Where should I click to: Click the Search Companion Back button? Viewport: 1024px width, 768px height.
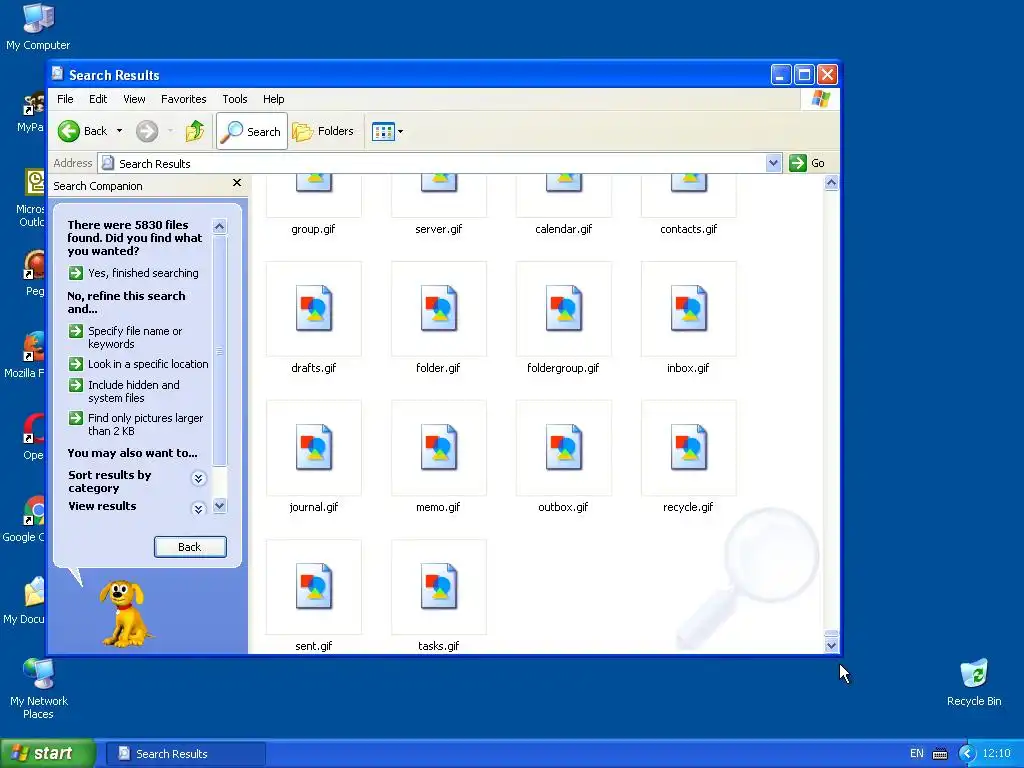(x=190, y=547)
